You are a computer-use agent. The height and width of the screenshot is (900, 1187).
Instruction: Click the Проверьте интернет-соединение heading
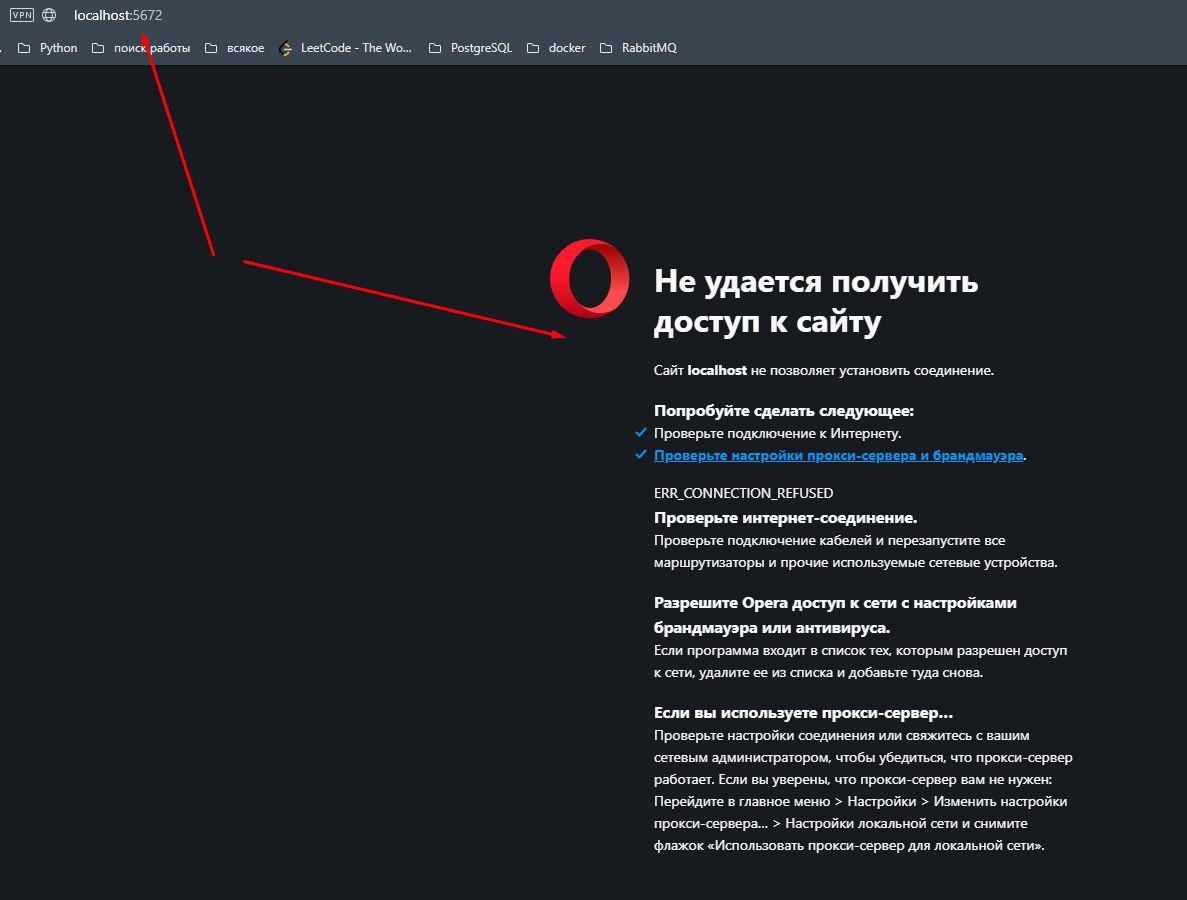tap(785, 518)
